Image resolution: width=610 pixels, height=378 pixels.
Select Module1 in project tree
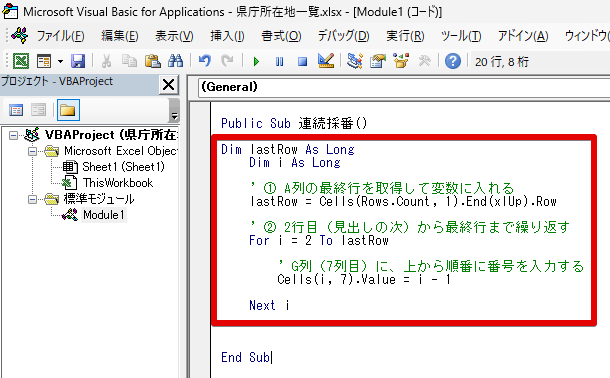(x=103, y=215)
